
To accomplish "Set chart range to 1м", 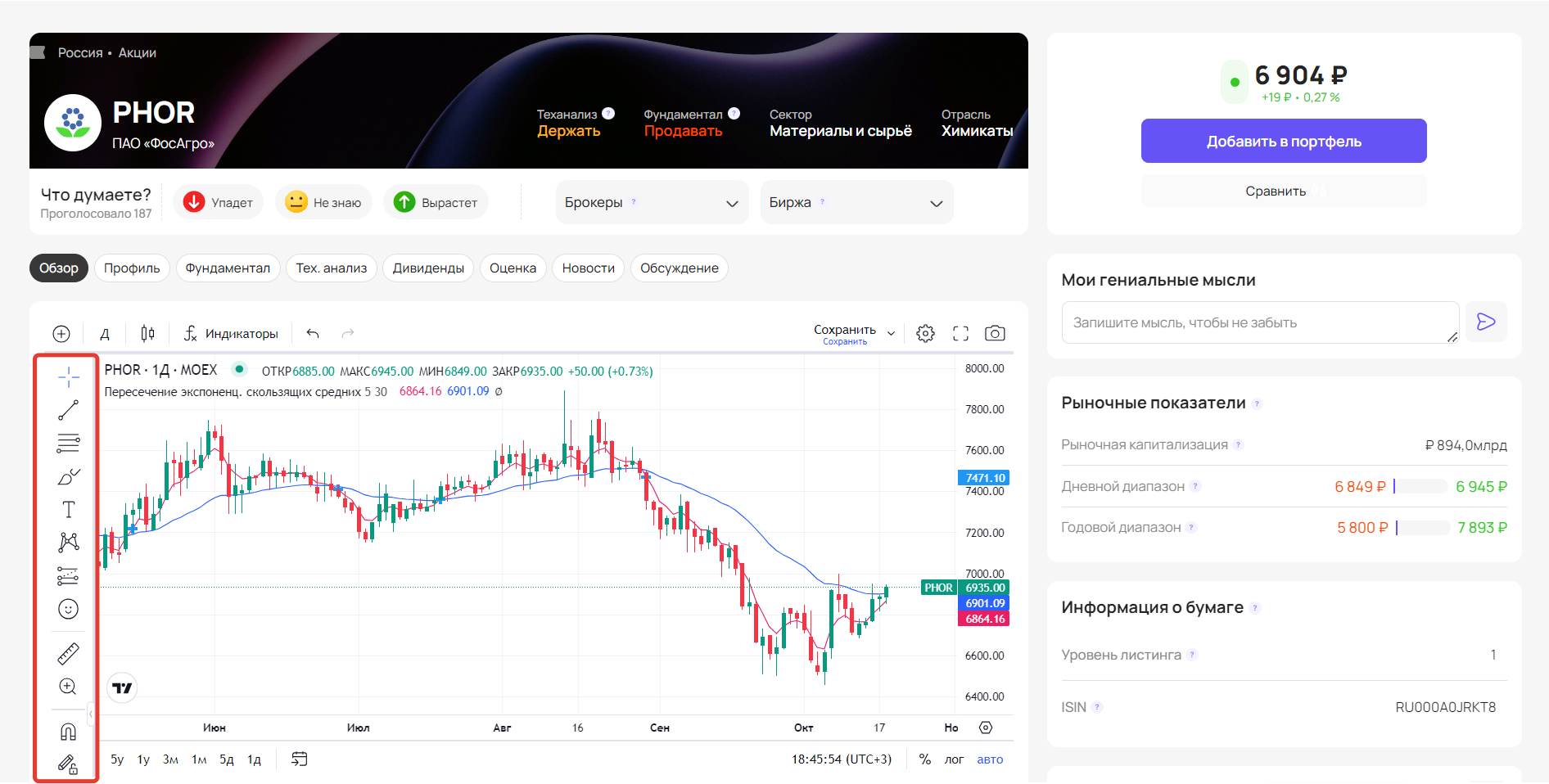I will [x=199, y=759].
